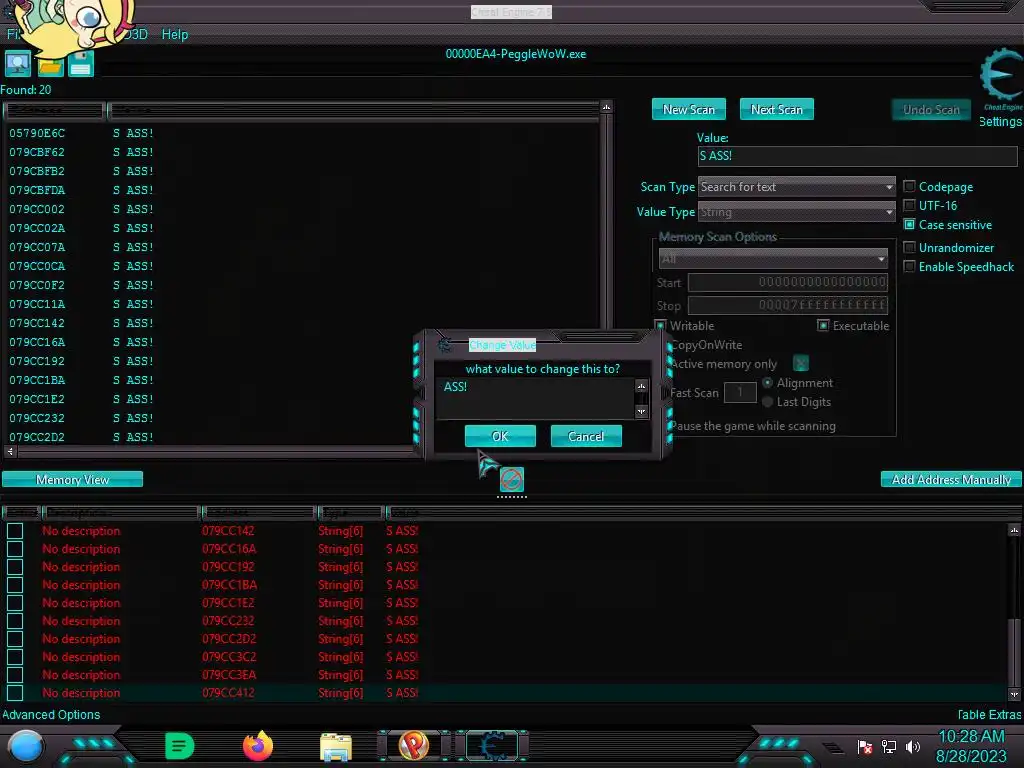This screenshot has height=768, width=1024.
Task: Open Advanced Options at bottom left
Action: (51, 714)
